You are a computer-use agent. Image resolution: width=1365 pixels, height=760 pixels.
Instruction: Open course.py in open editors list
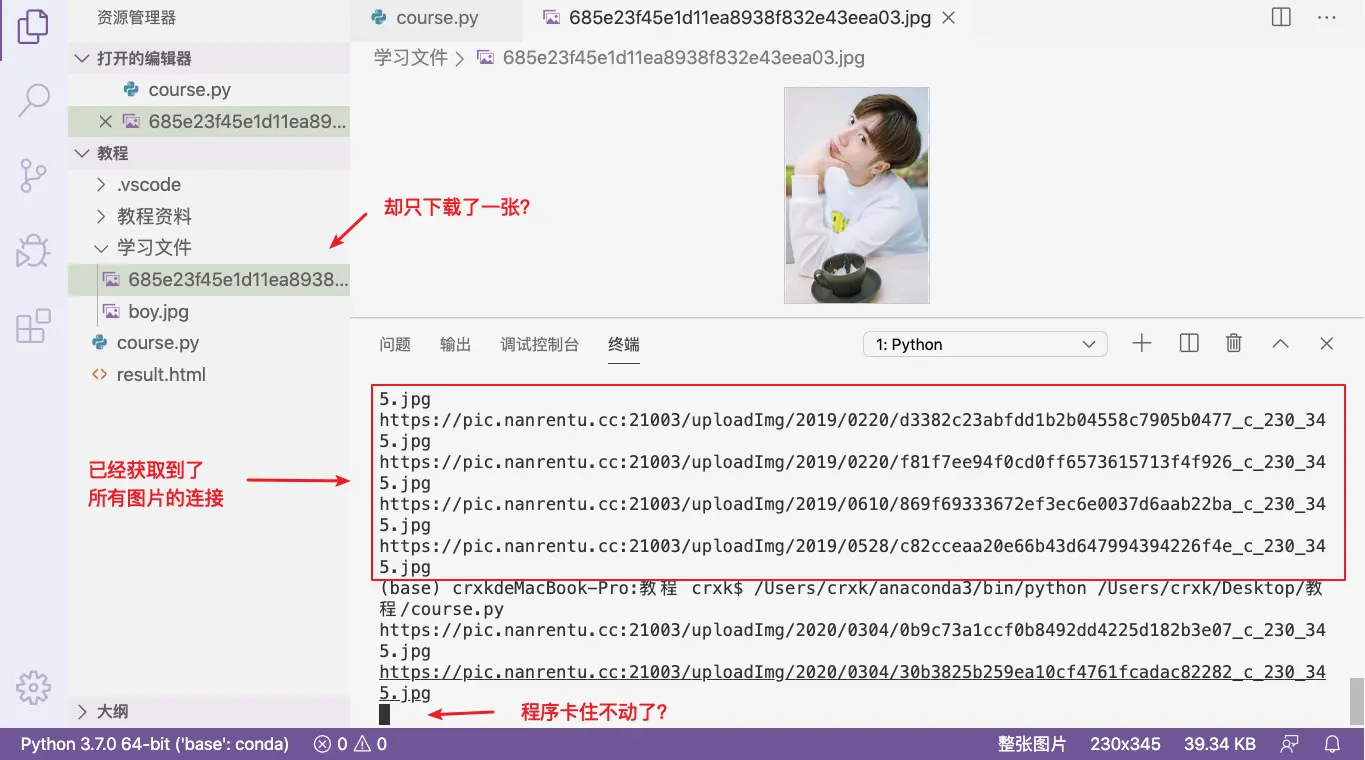pyautogui.click(x=209, y=89)
